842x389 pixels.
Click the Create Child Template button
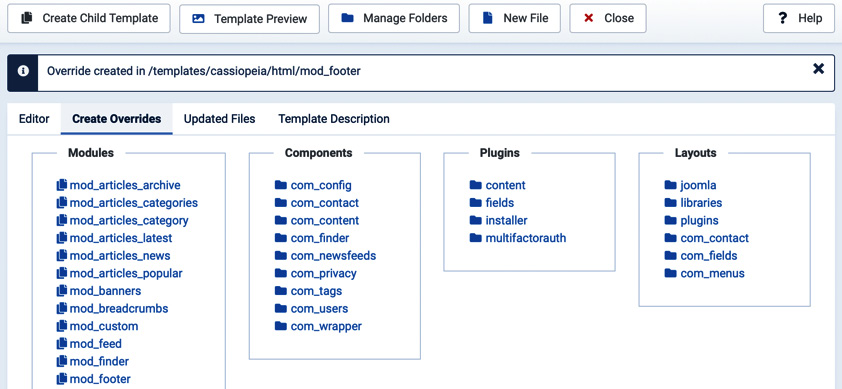pos(89,18)
